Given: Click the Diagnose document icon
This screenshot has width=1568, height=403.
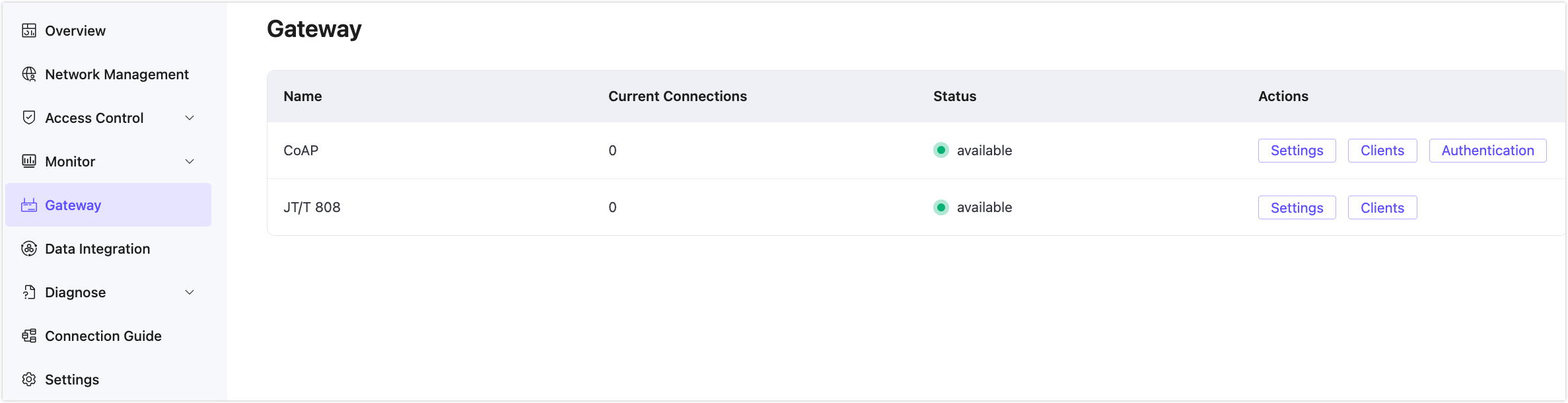Looking at the screenshot, I should point(29,292).
